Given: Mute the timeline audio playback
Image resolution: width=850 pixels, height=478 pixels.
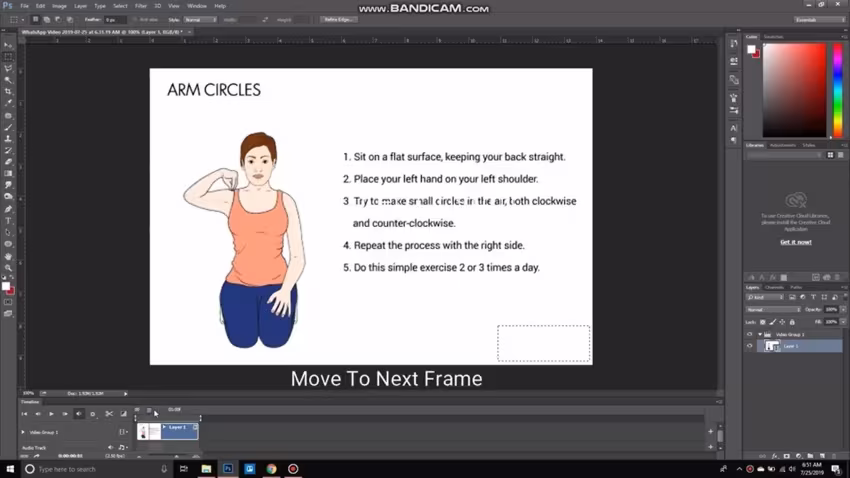Looking at the screenshot, I should point(79,414).
